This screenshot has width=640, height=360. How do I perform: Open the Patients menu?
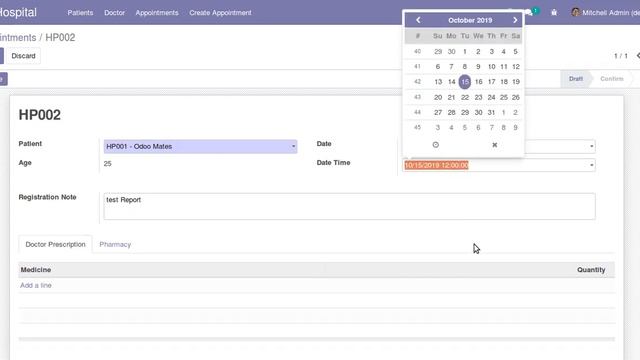coord(80,13)
